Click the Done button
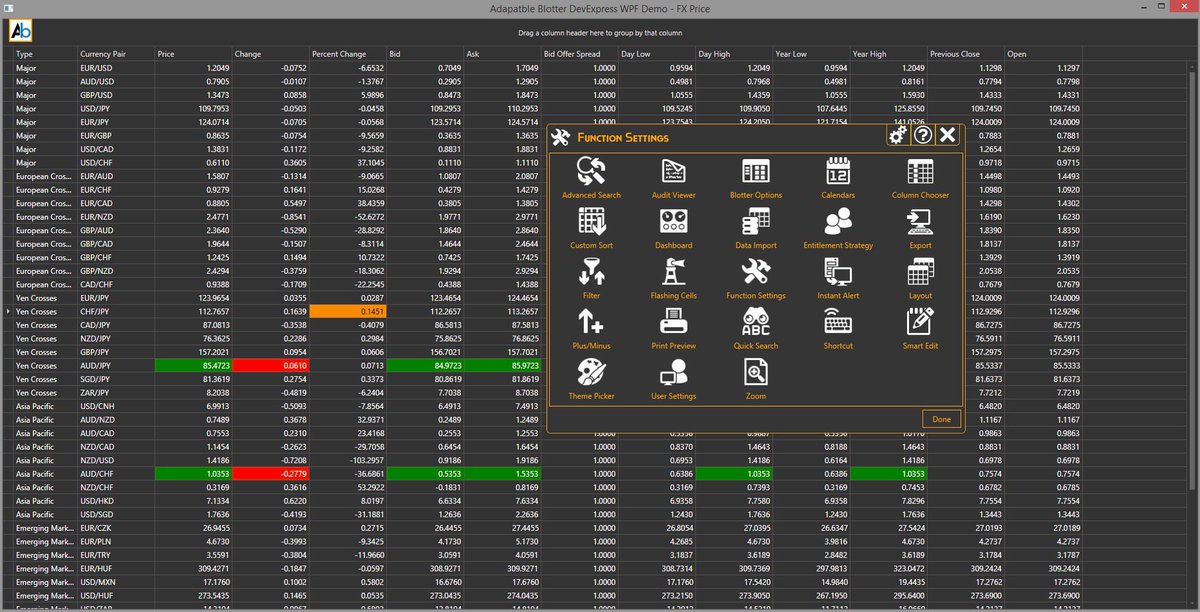Viewport: 1200px width, 612px height. click(941, 419)
